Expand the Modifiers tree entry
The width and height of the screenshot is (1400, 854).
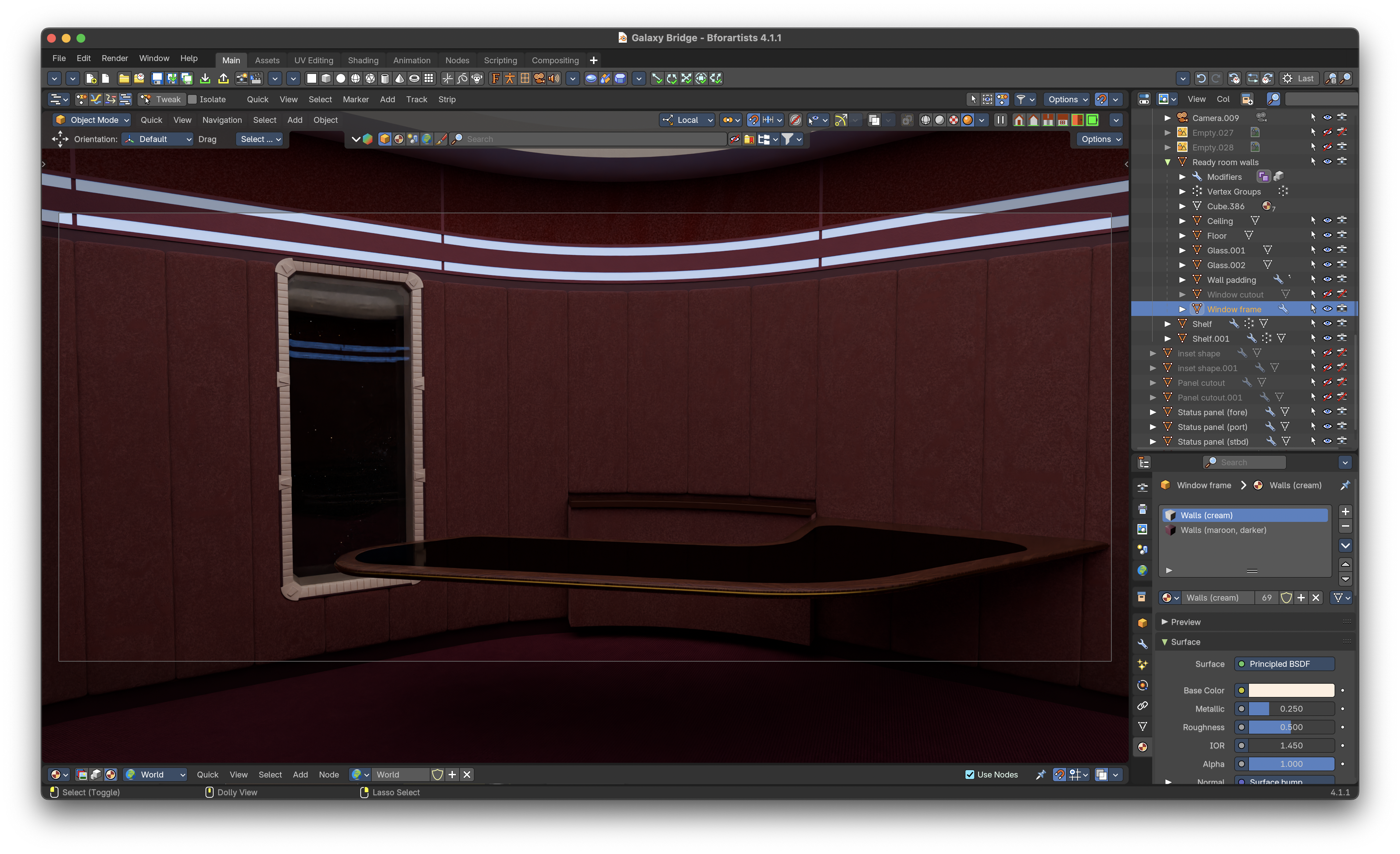click(x=1182, y=177)
